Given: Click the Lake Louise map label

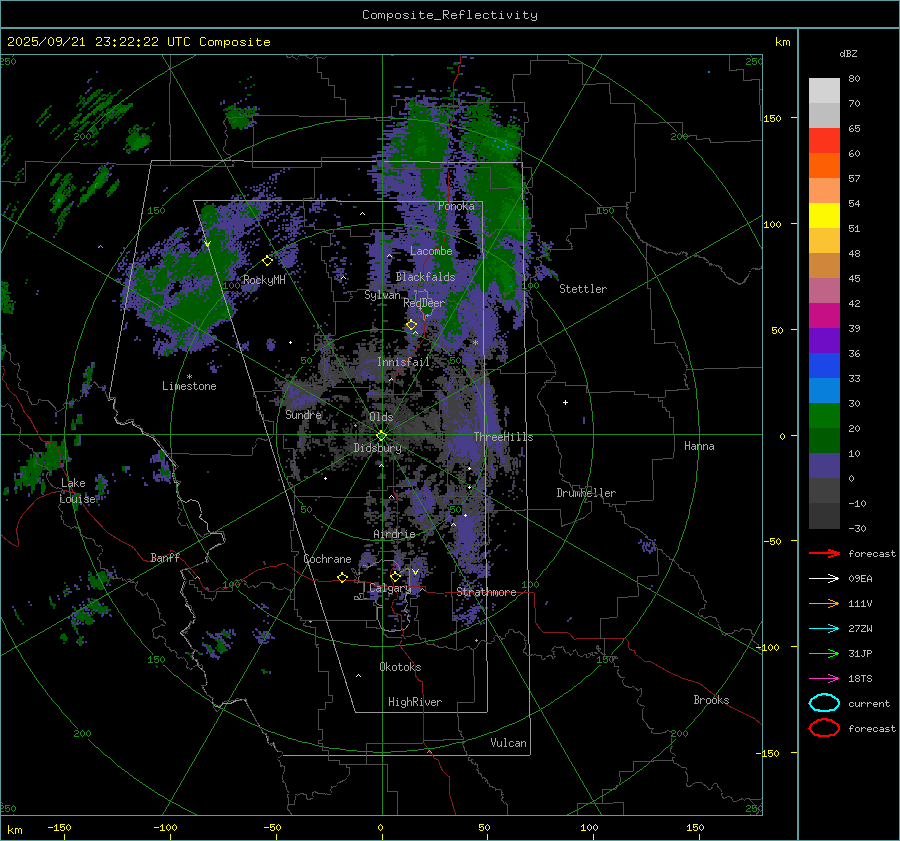Looking at the screenshot, I should [76, 491].
